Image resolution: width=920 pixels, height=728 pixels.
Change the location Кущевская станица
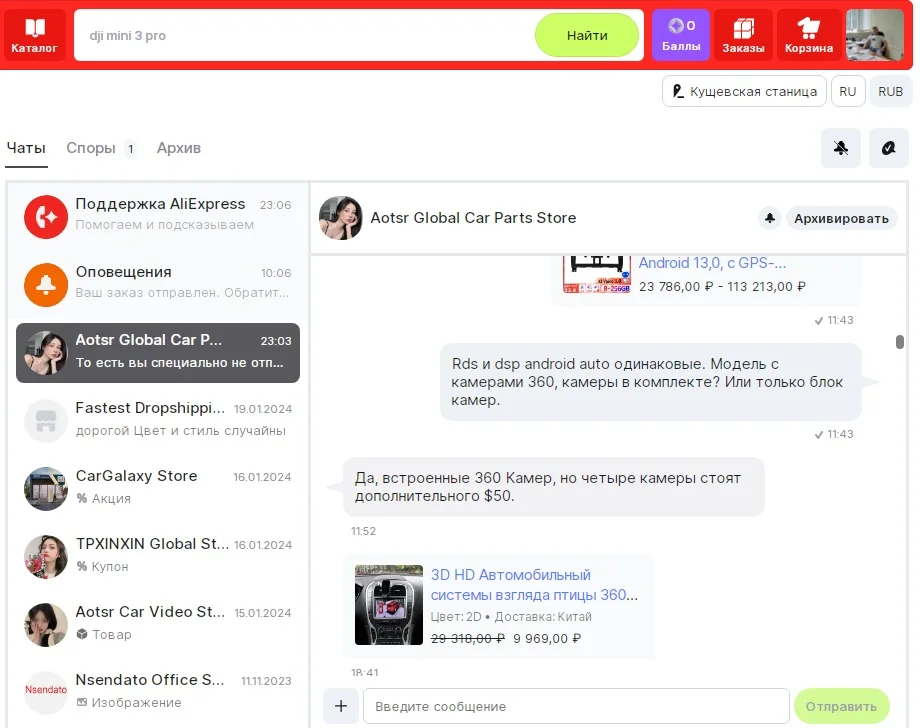click(744, 92)
